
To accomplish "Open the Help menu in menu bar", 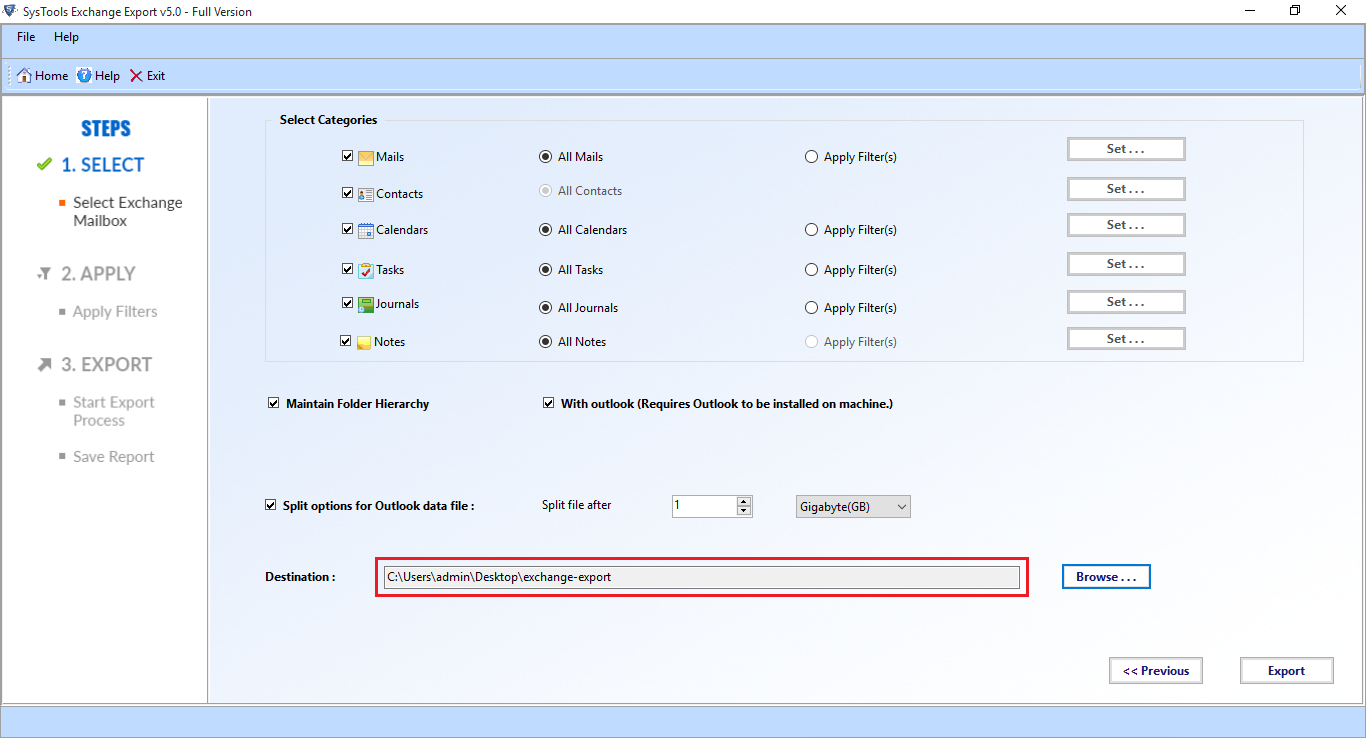I will pos(66,37).
